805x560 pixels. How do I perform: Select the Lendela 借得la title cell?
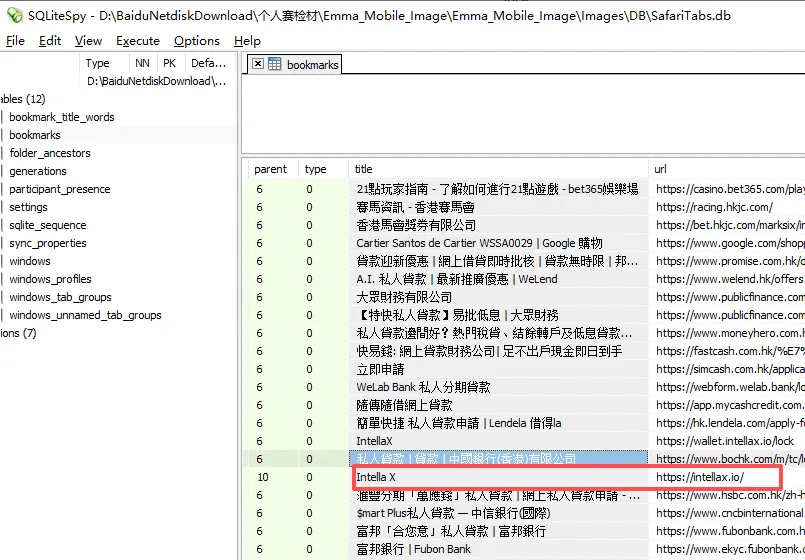click(x=499, y=423)
